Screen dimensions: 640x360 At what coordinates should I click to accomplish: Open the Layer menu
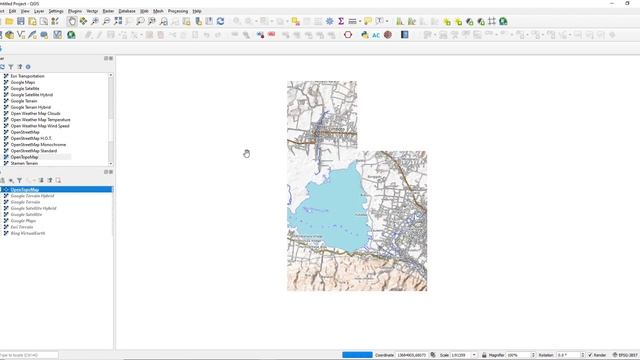(x=39, y=11)
